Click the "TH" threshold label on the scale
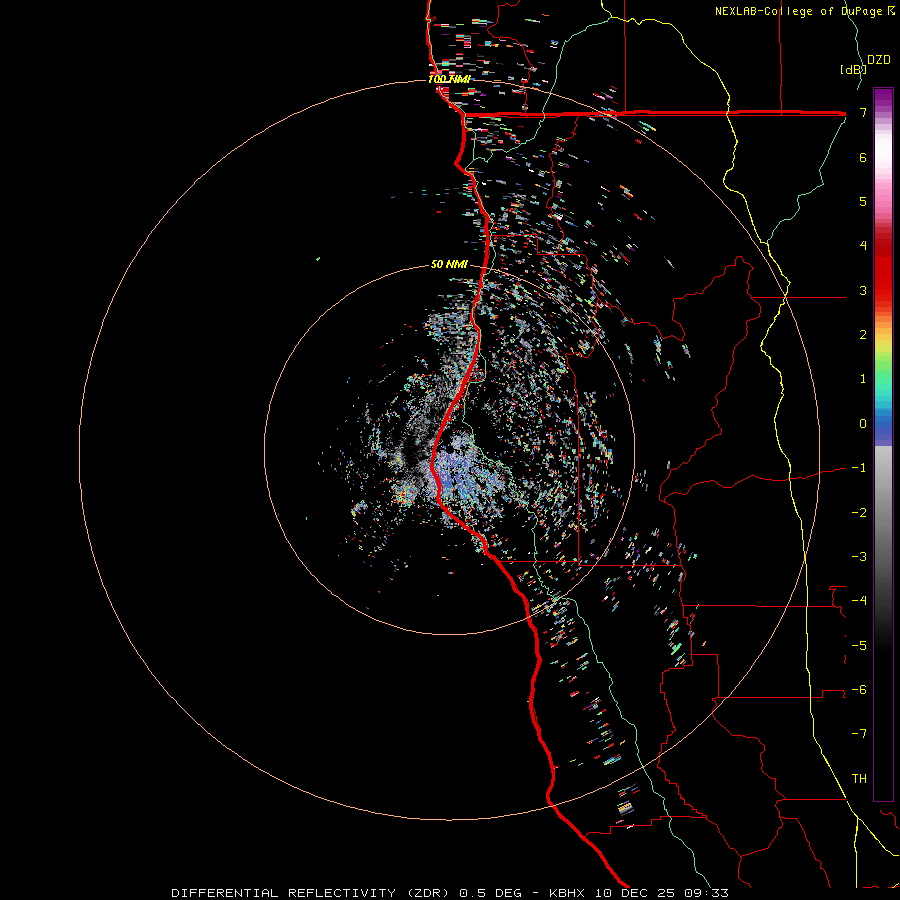The height and width of the screenshot is (900, 900). point(859,779)
